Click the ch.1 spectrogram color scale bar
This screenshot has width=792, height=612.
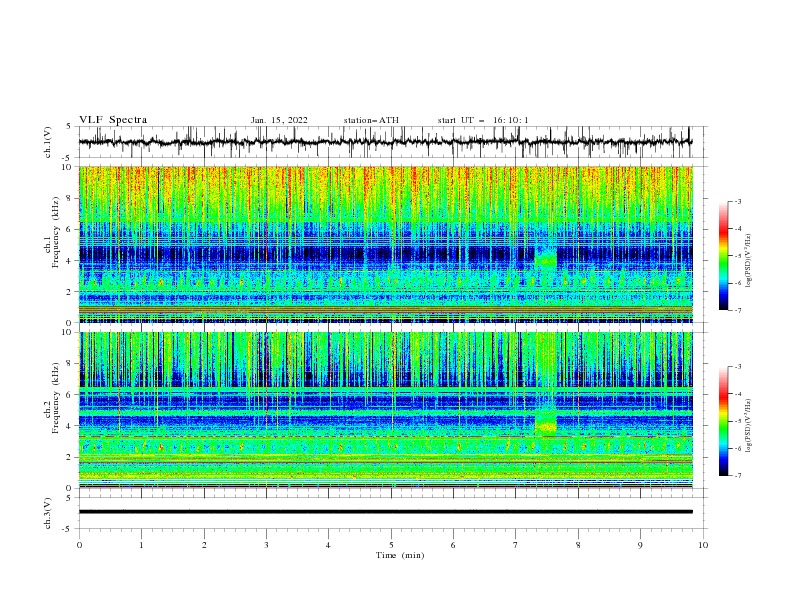point(723,255)
